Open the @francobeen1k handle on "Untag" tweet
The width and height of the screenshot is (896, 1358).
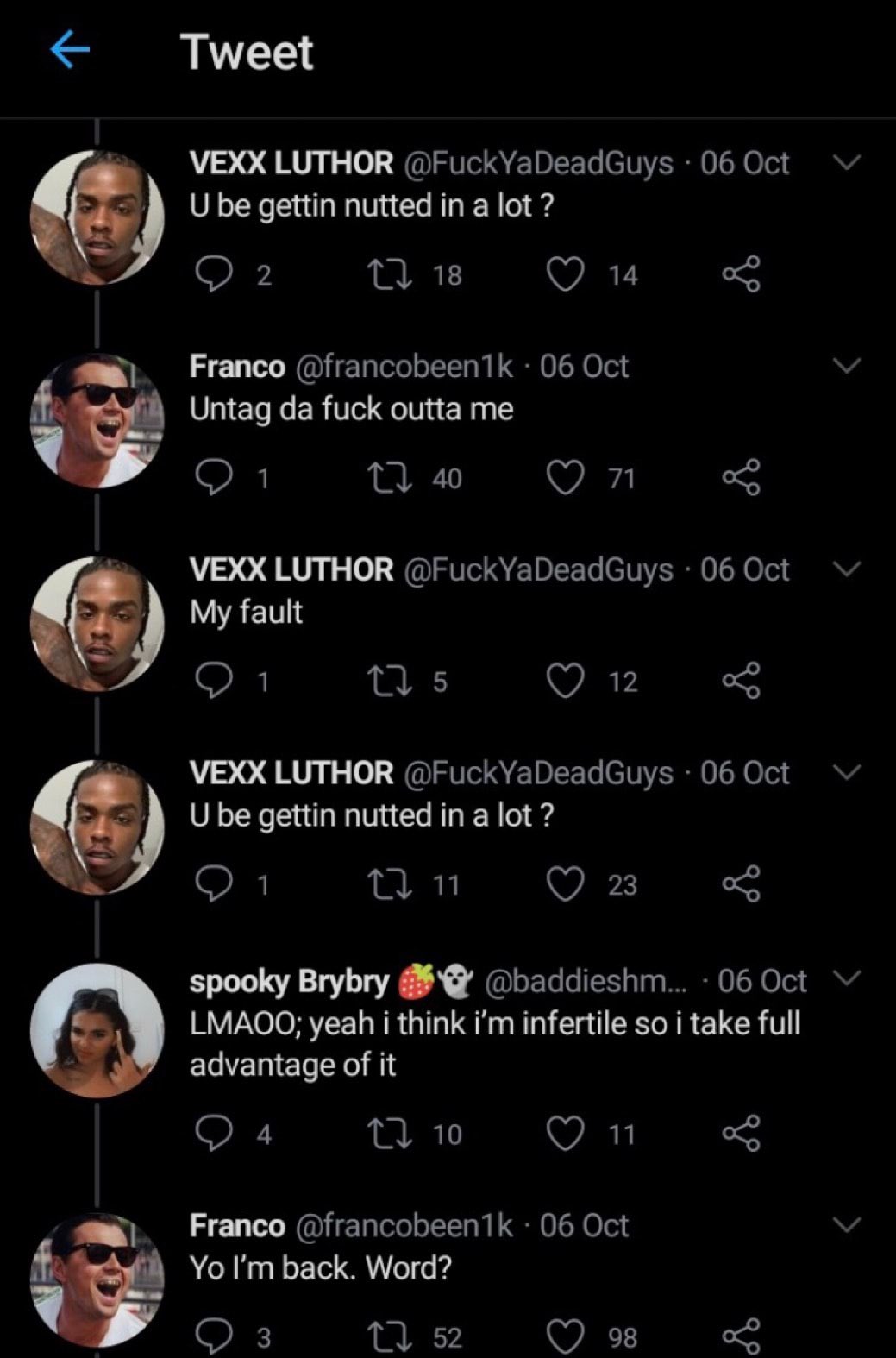[x=404, y=366]
